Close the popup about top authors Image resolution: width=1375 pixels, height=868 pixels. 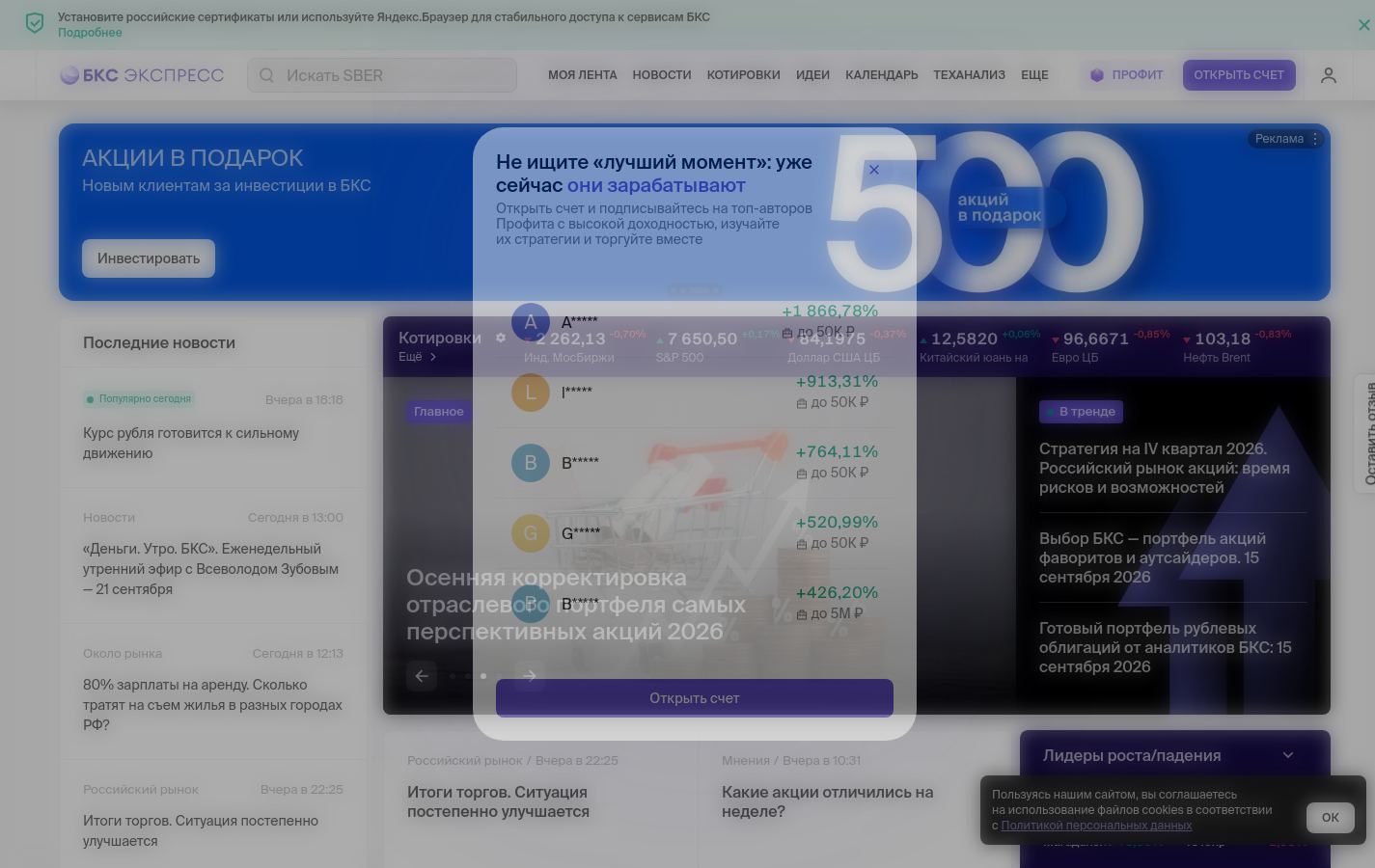[874, 170]
